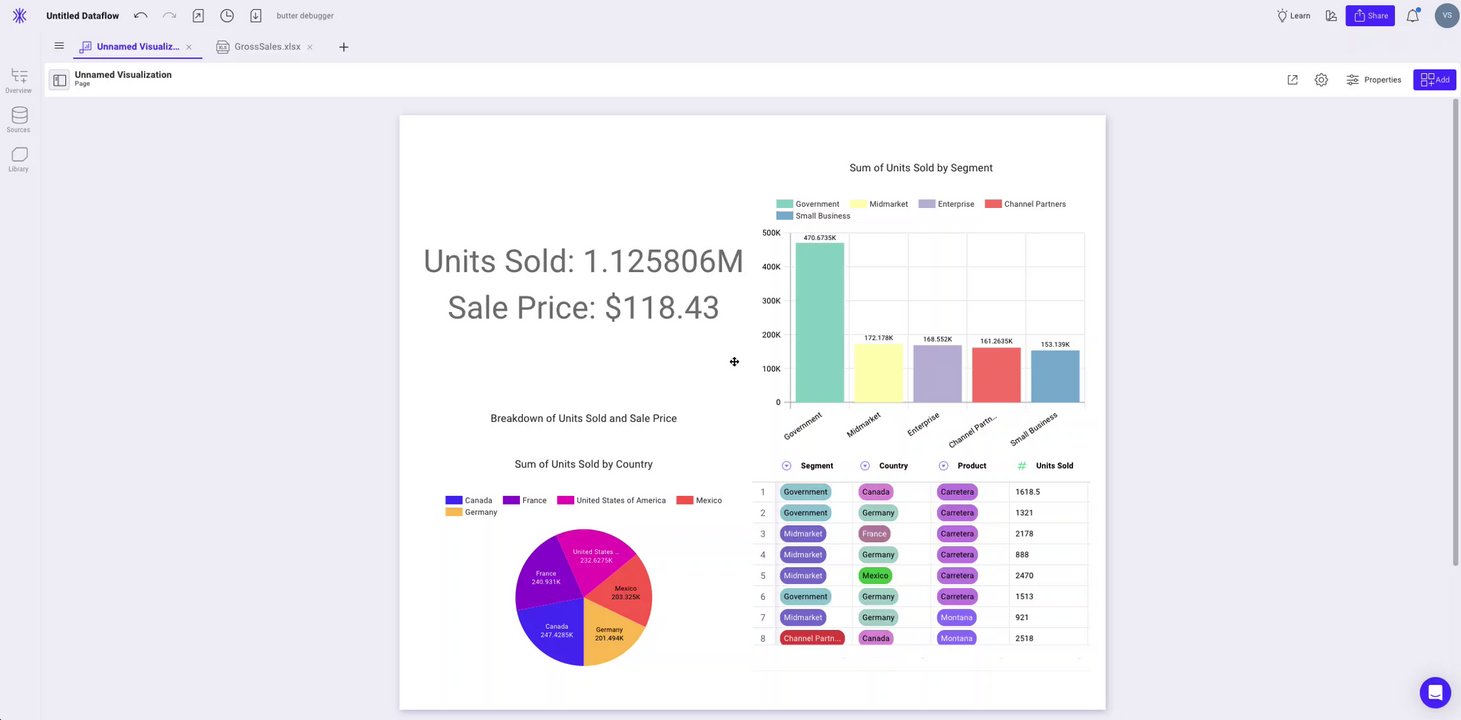Viewport: 1461px width, 720px height.
Task: Click the Sale Price $118.43 text
Action: pos(583,307)
